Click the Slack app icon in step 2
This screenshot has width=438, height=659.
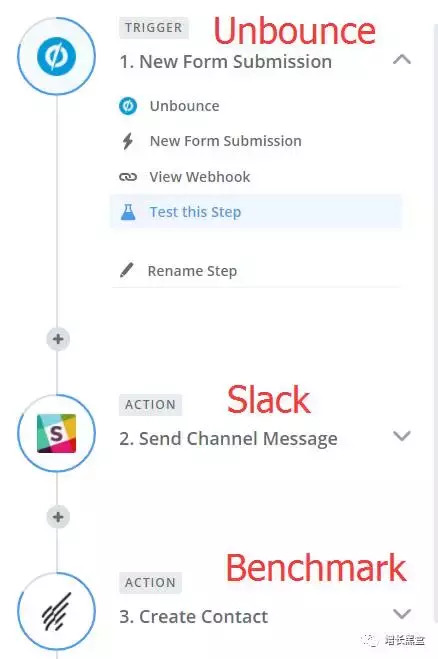click(56, 433)
